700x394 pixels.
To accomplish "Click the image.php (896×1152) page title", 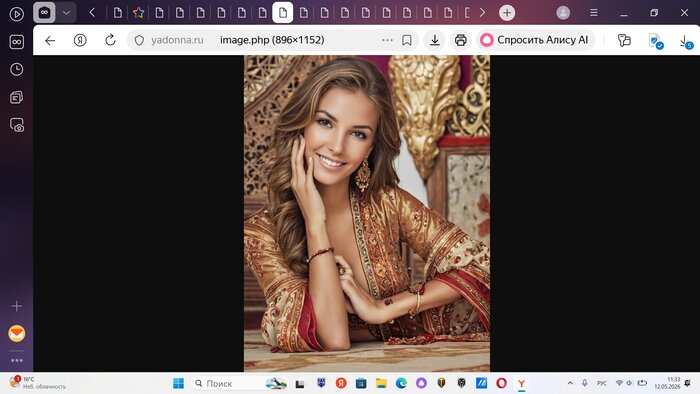I will point(272,40).
